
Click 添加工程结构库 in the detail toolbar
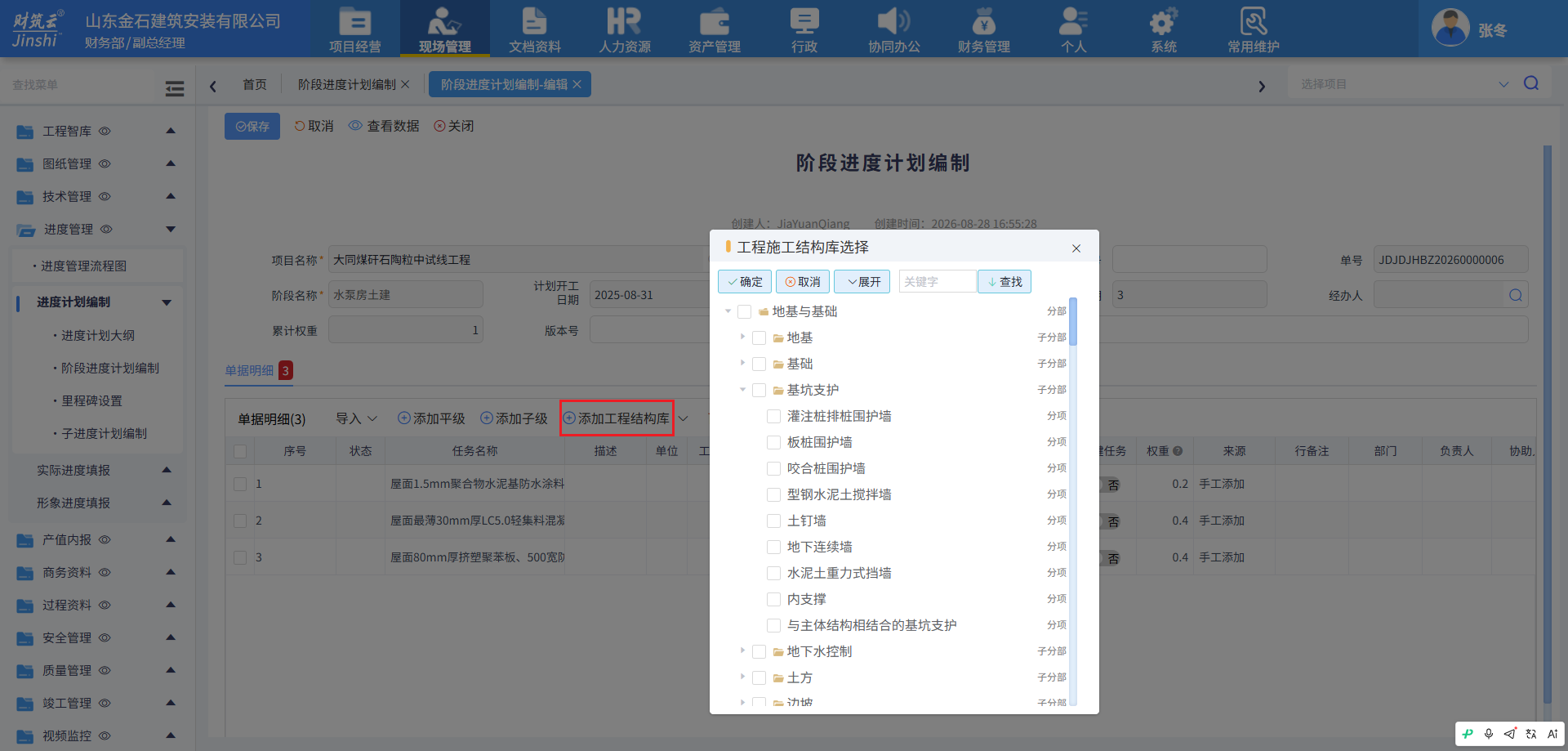click(x=617, y=418)
